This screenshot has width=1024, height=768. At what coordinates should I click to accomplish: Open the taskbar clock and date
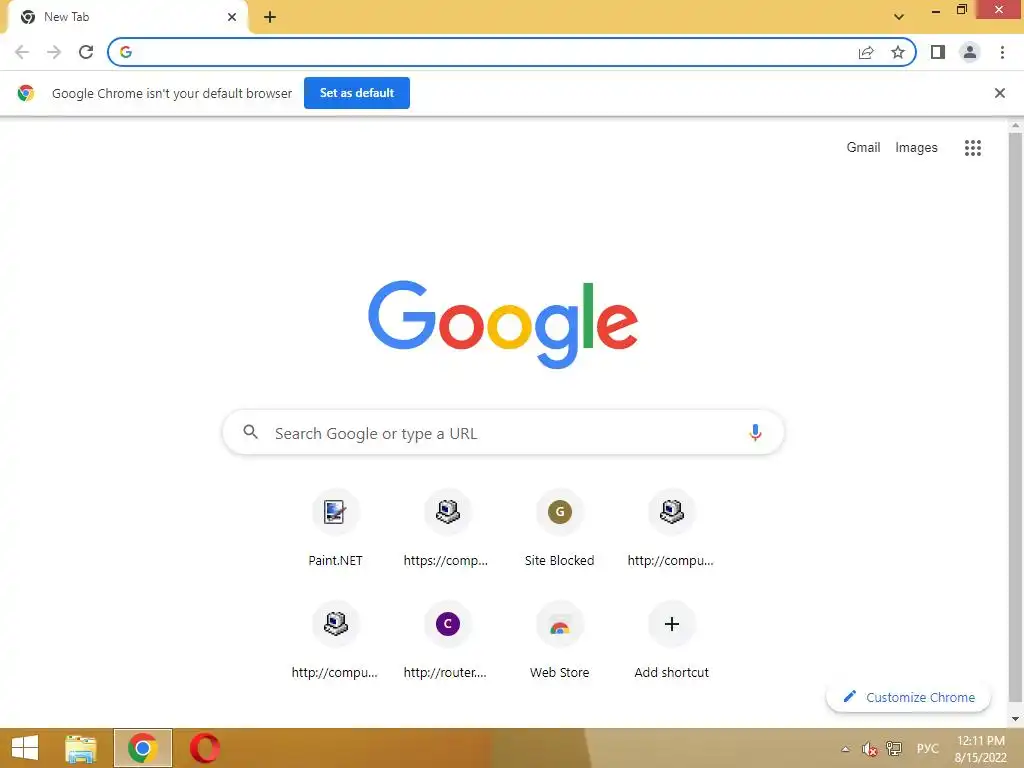(x=980, y=749)
